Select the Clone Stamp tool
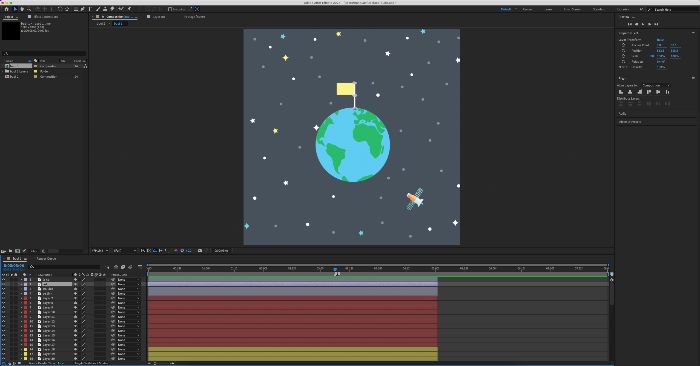700x366 pixels. (x=105, y=9)
